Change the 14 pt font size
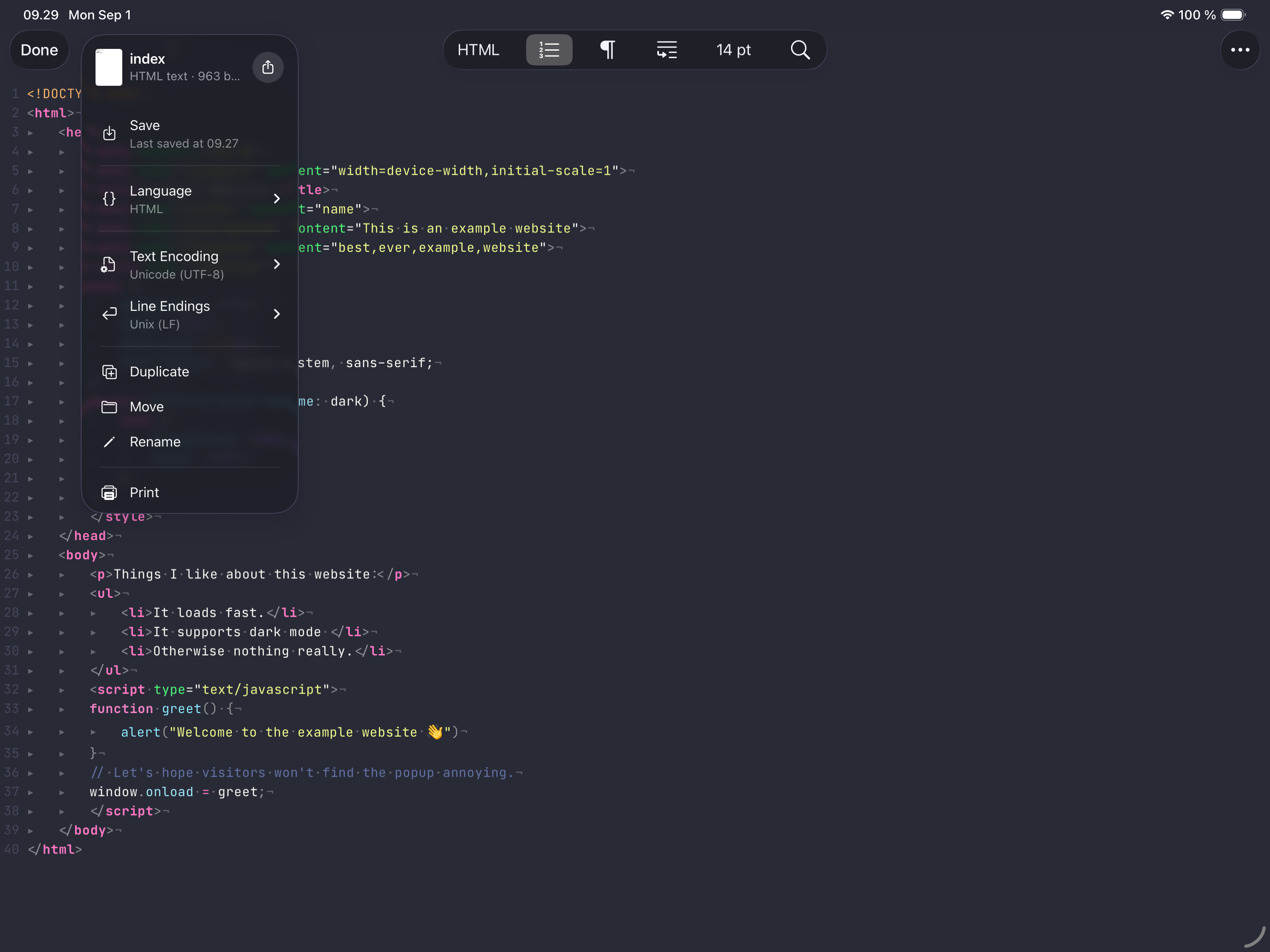The width and height of the screenshot is (1270, 952). 733,50
